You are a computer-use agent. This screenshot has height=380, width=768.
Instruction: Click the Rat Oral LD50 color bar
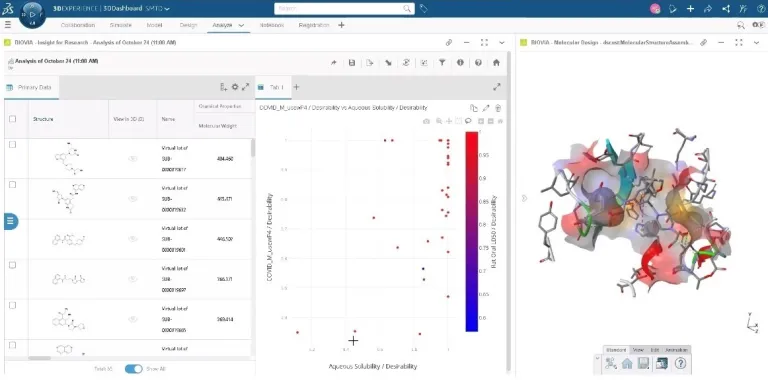pyautogui.click(x=472, y=232)
